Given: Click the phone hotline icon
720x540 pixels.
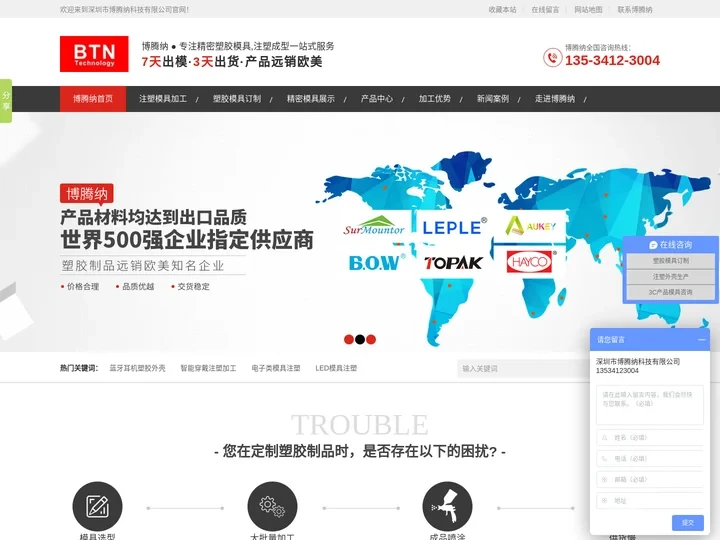Looking at the screenshot, I should coord(552,58).
